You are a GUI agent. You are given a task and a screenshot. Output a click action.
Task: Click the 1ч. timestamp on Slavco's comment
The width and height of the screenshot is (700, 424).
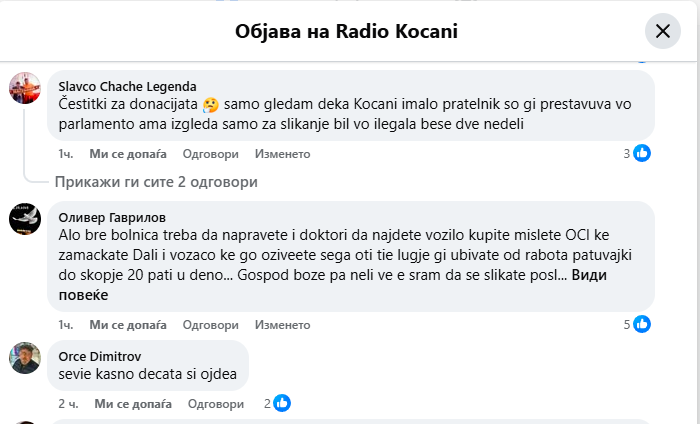tap(66, 154)
